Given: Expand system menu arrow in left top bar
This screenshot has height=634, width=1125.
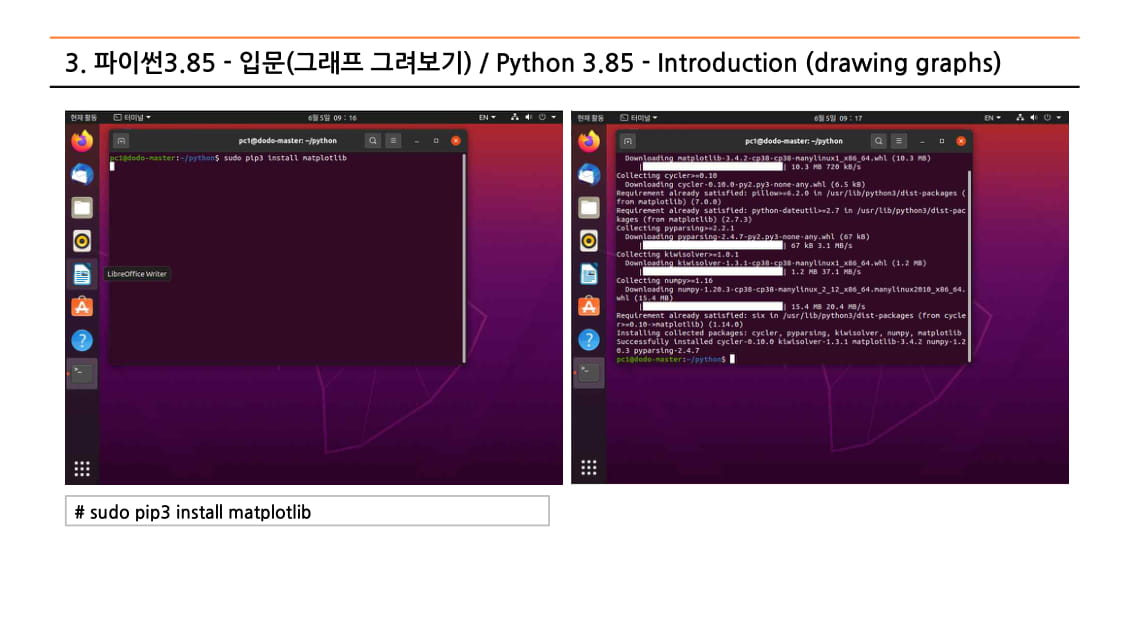Looking at the screenshot, I should (x=554, y=118).
